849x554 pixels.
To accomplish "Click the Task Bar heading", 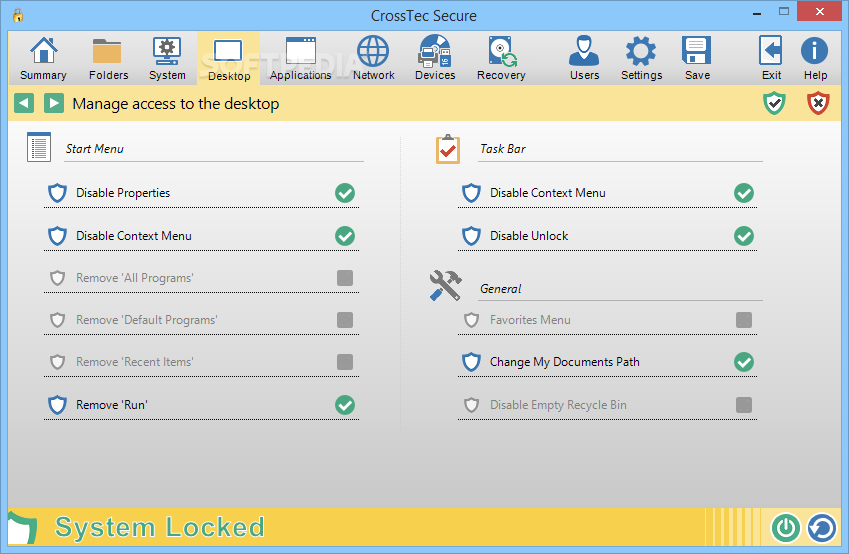I will 502,148.
